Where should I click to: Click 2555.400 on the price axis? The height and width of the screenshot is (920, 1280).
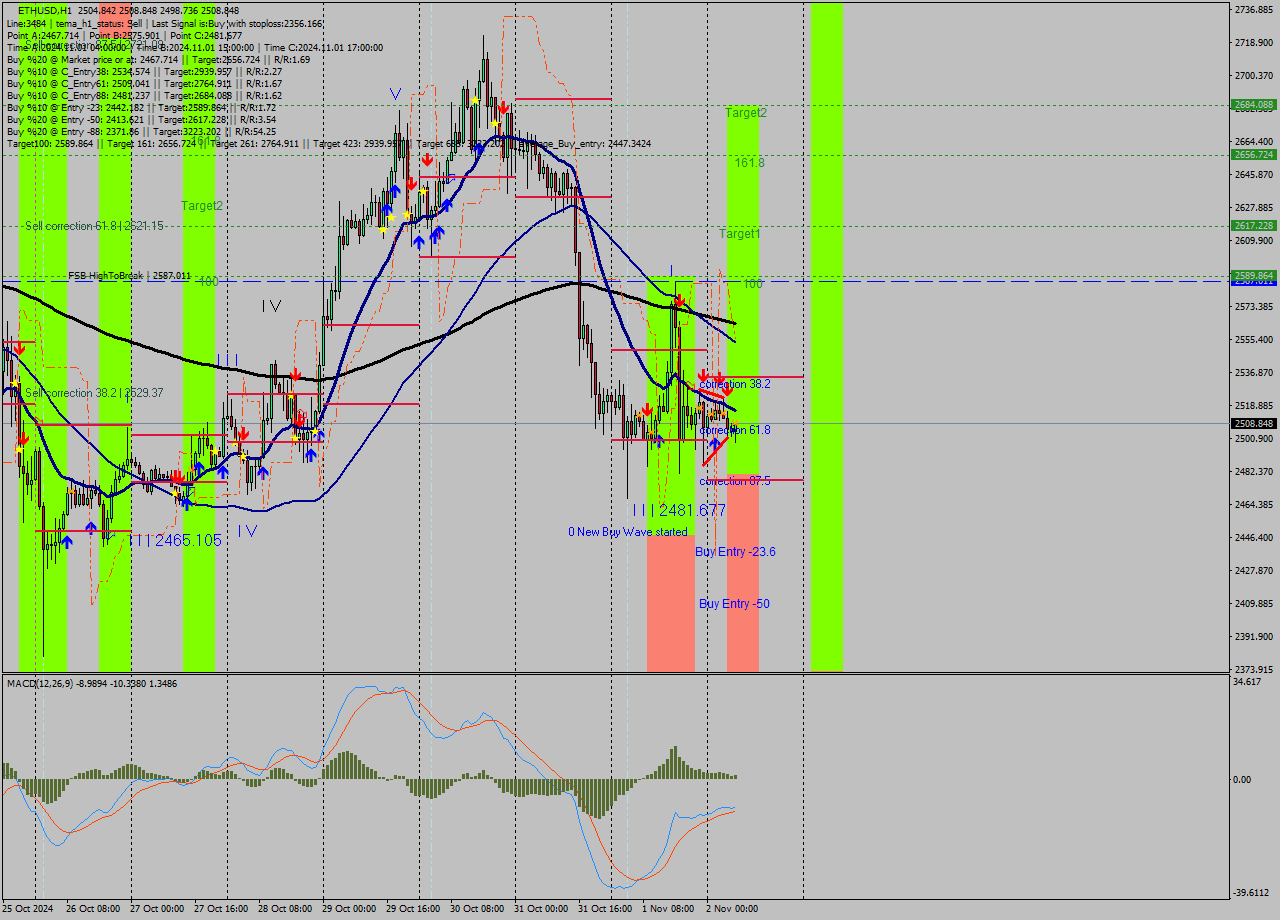click(1253, 340)
